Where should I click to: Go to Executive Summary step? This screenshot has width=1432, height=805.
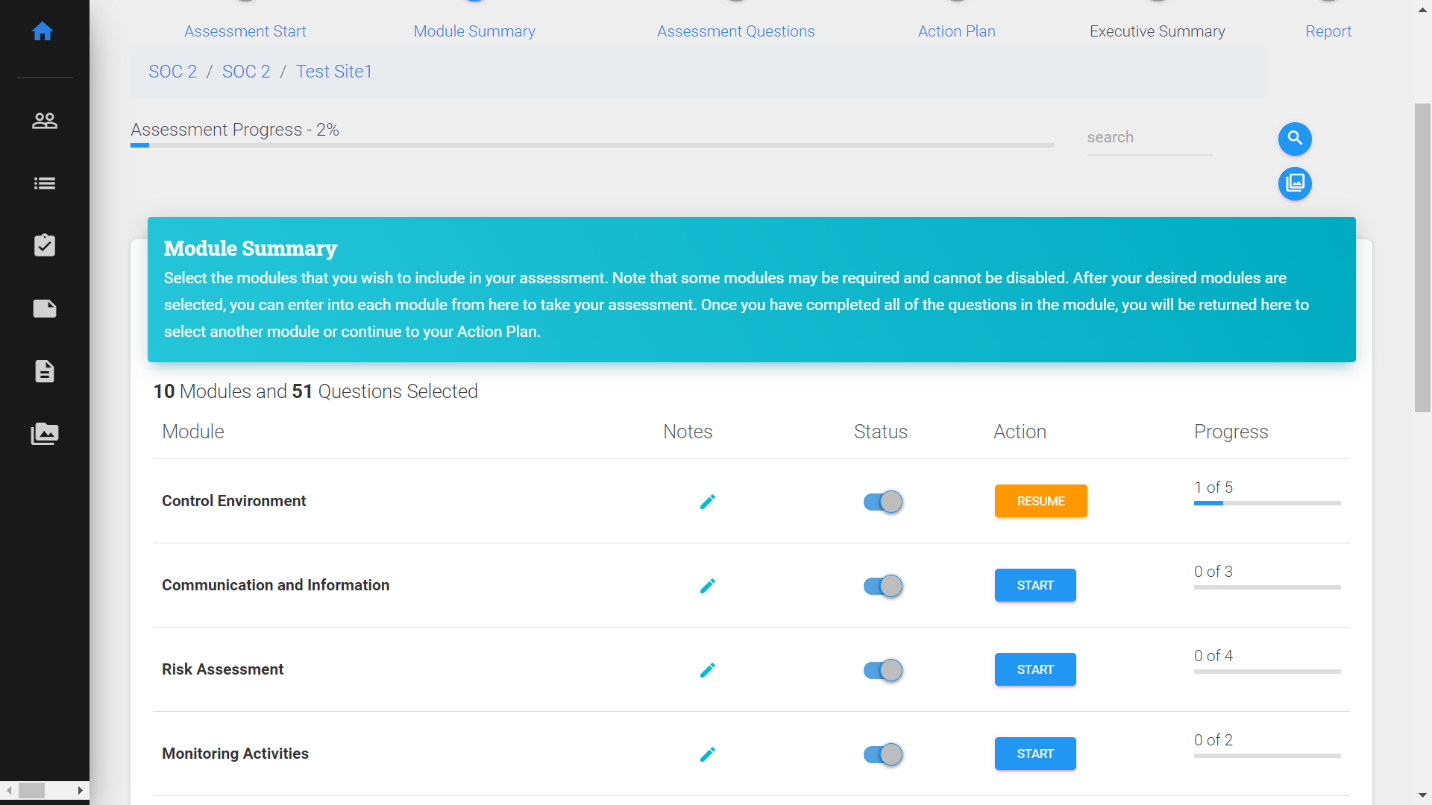[1157, 31]
